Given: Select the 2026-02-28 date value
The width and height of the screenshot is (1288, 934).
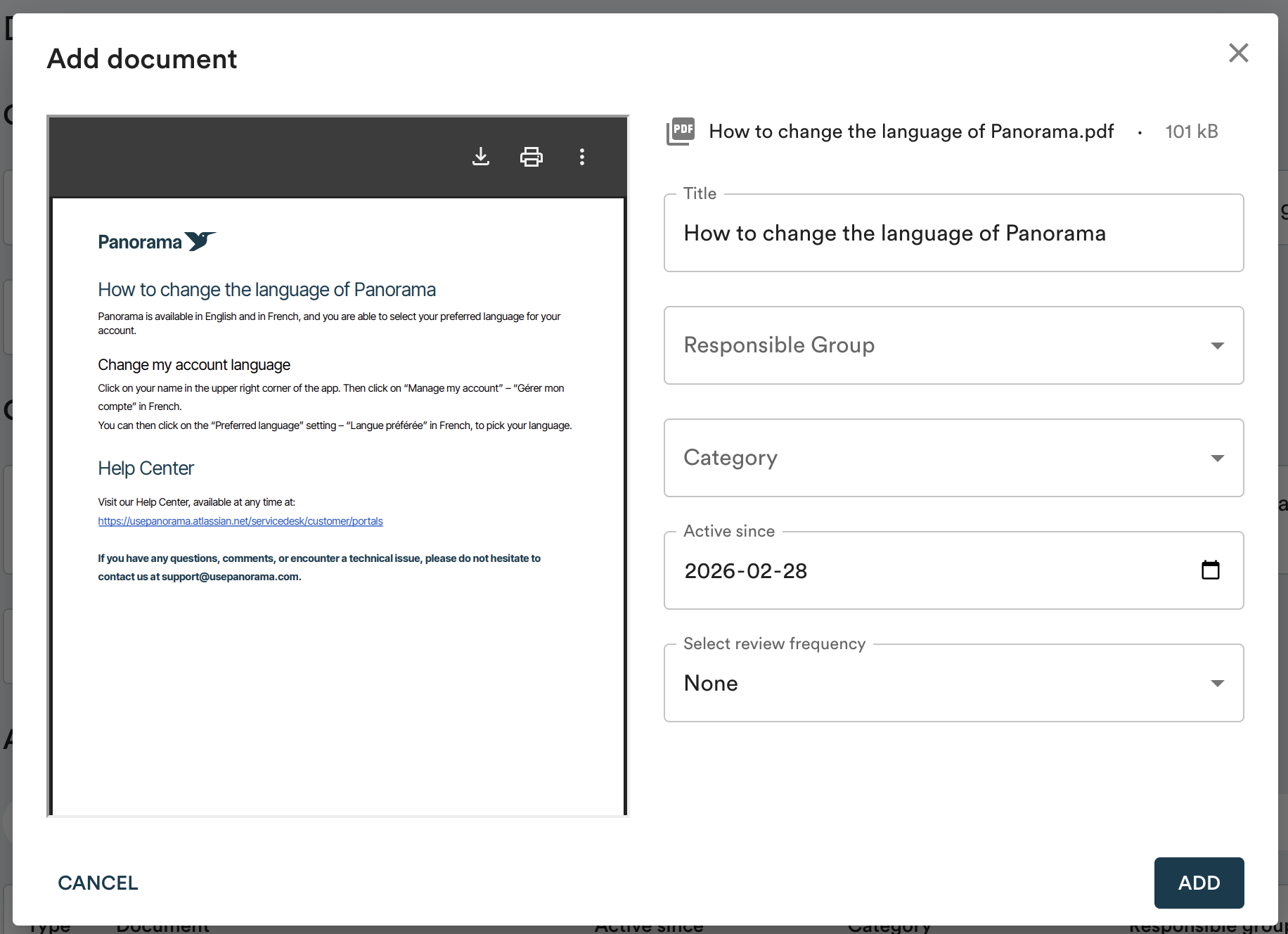Looking at the screenshot, I should pos(746,571).
